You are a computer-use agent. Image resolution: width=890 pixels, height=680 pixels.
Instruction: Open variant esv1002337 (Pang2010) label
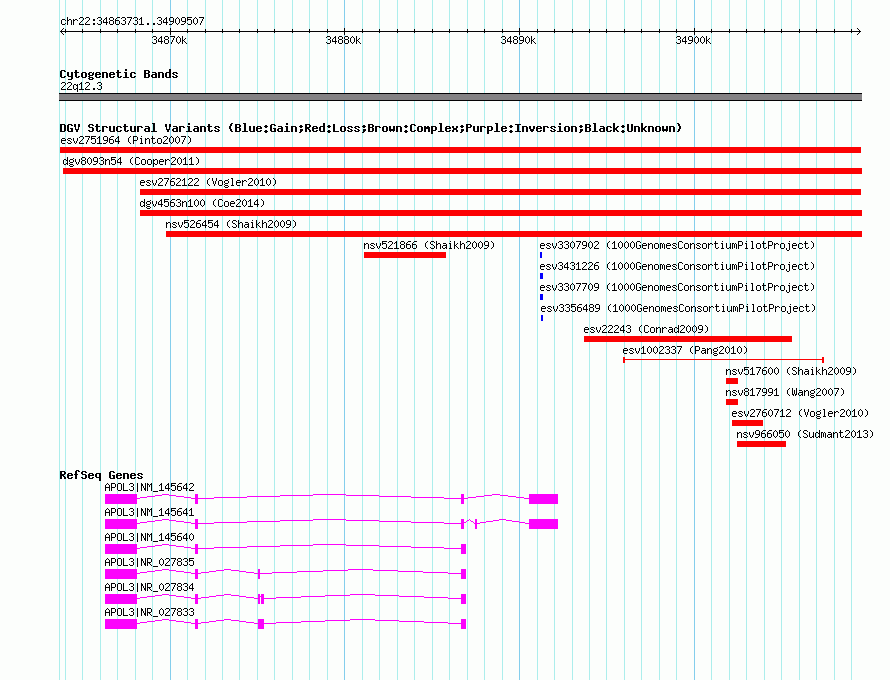(685, 350)
